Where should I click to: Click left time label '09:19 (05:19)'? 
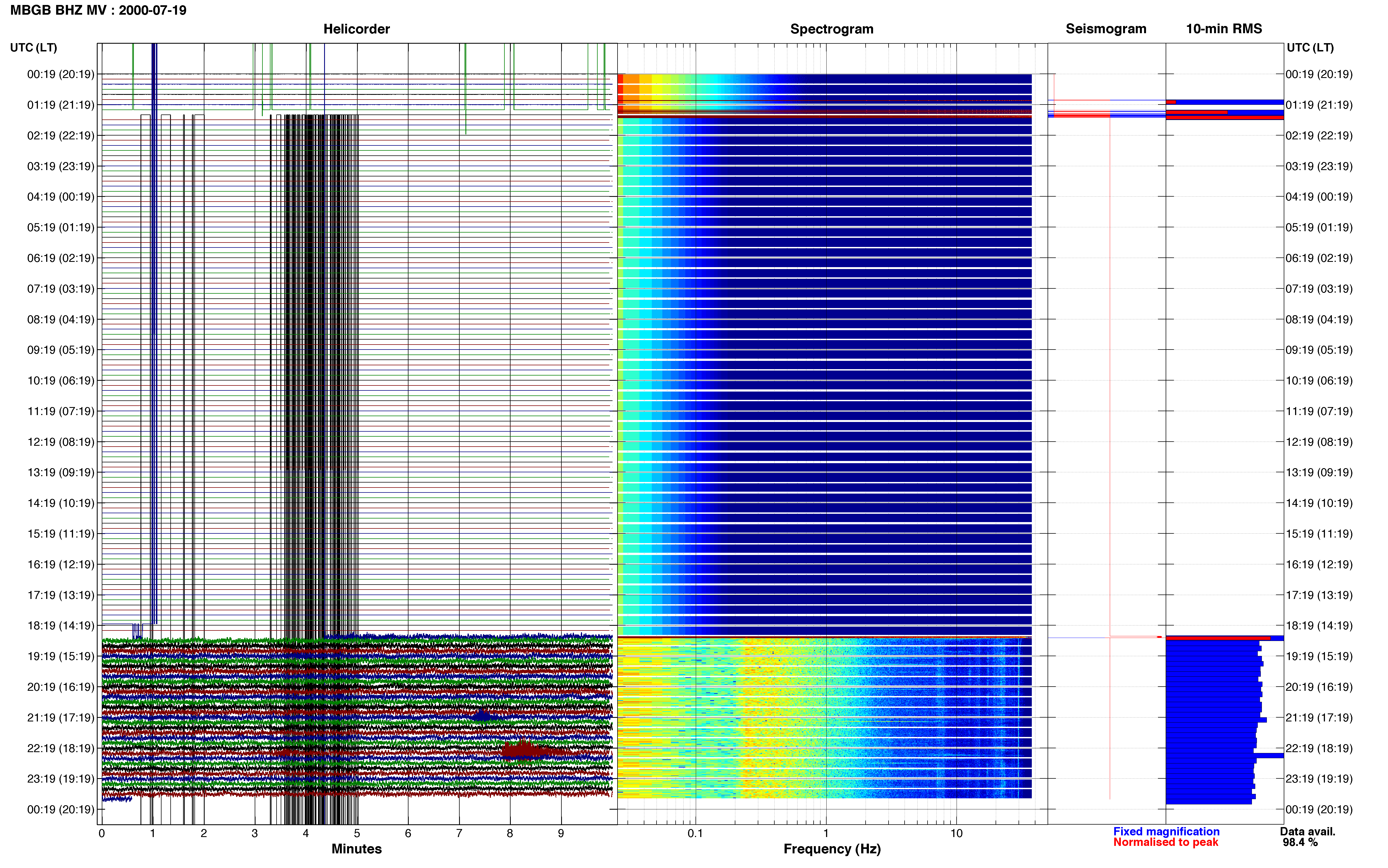click(61, 350)
